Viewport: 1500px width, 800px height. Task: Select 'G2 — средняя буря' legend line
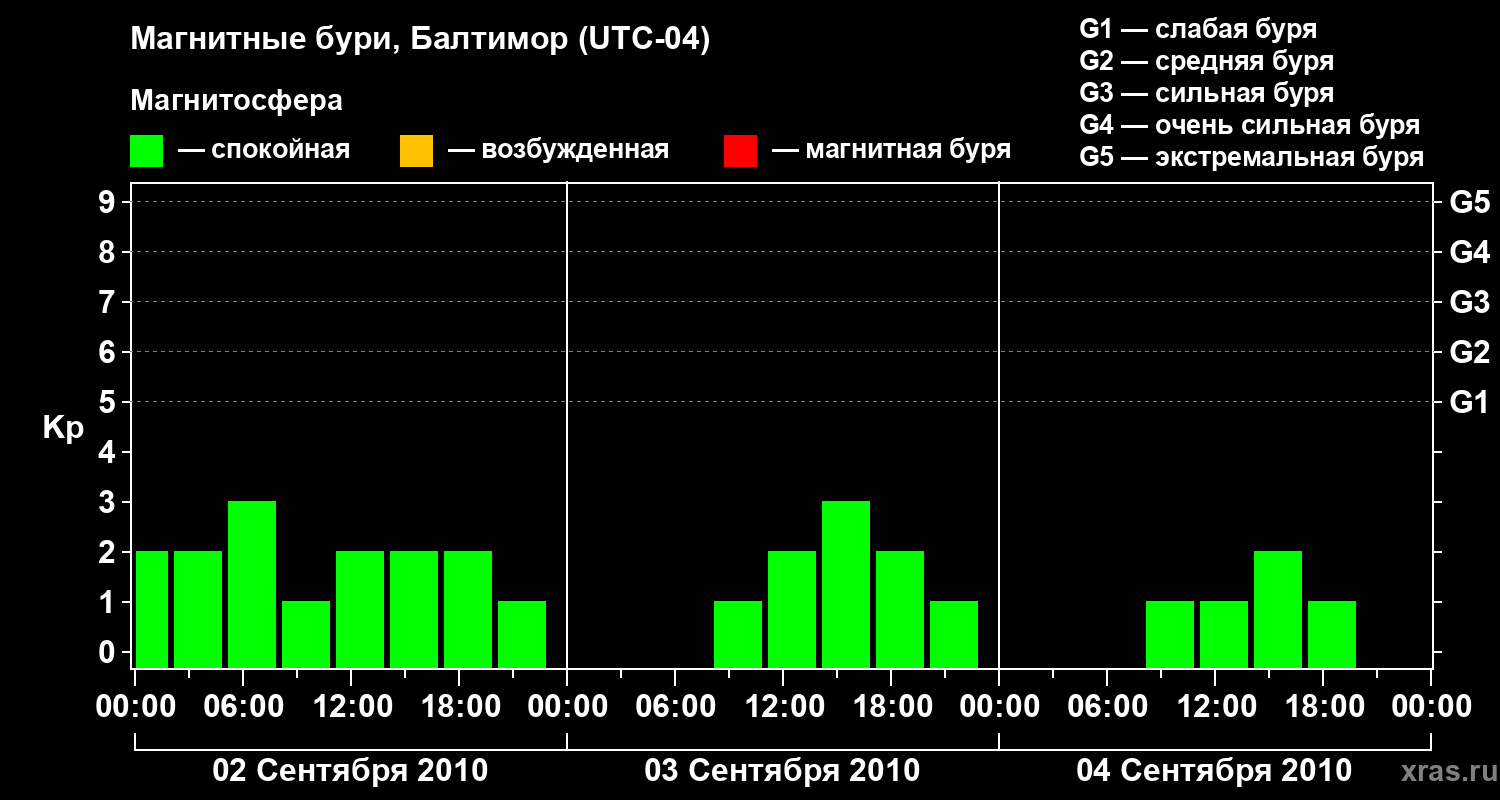[x=1207, y=61]
